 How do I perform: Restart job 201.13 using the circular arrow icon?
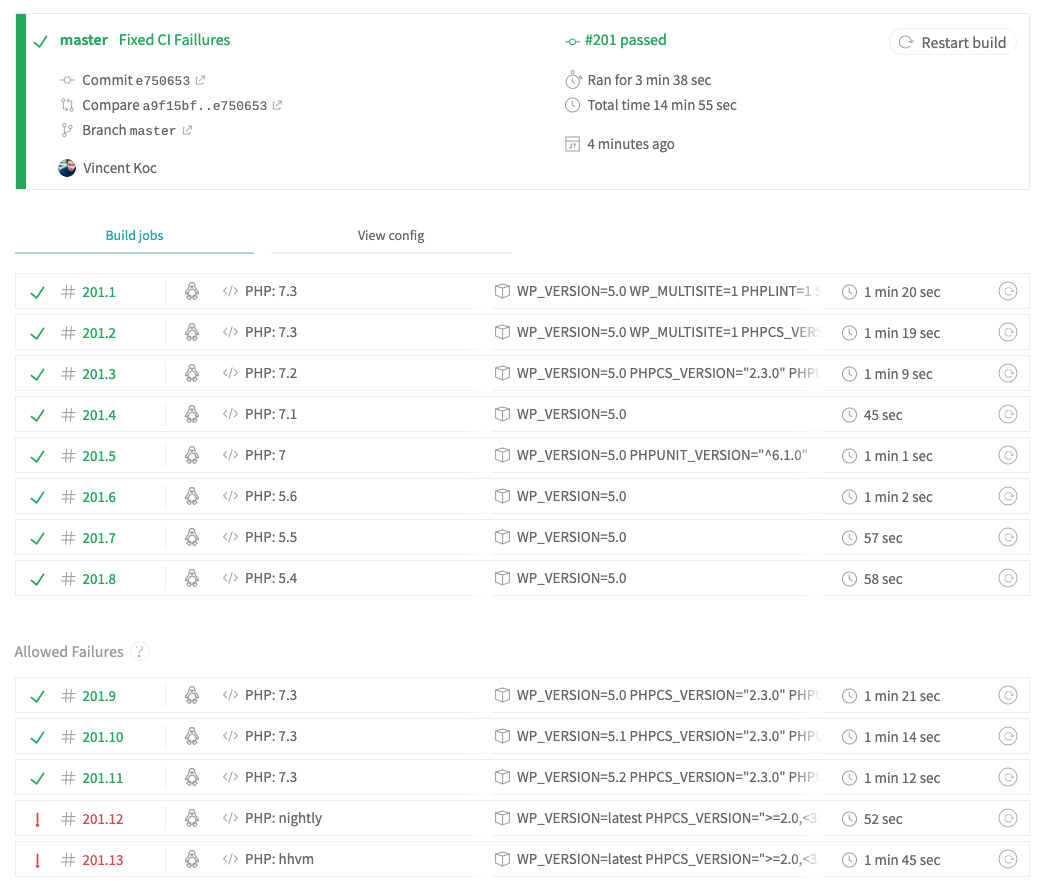pyautogui.click(x=1008, y=859)
